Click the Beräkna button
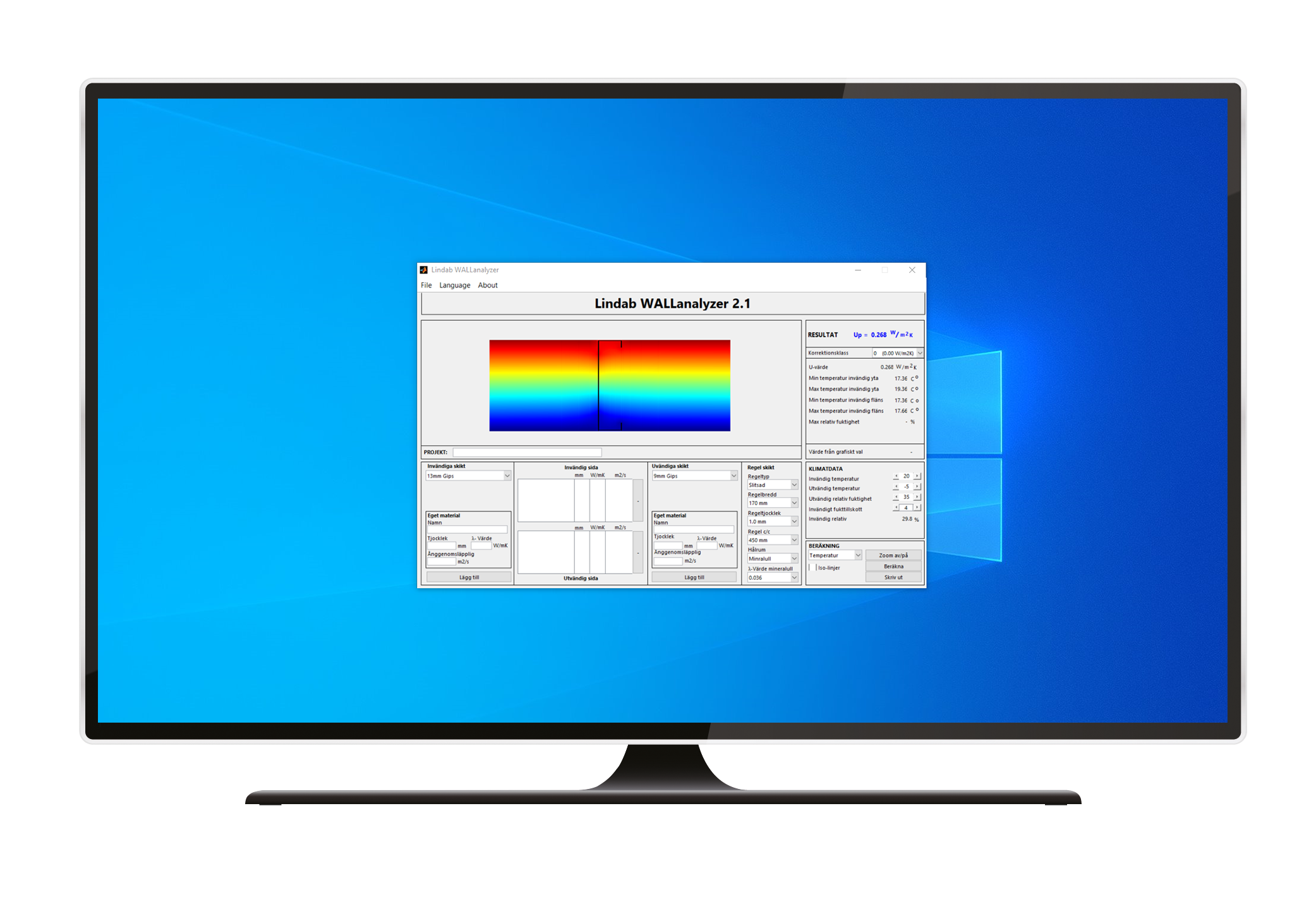 click(893, 567)
